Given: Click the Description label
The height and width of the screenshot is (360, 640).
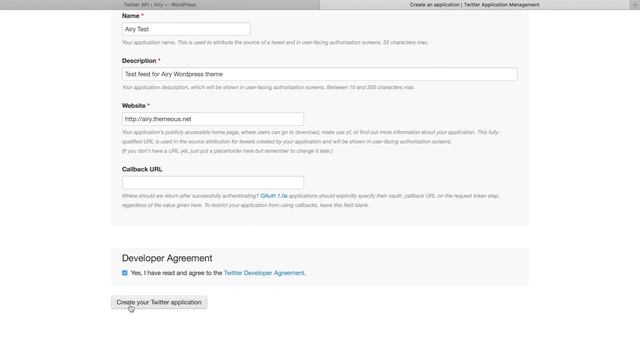Looking at the screenshot, I should [139, 61].
